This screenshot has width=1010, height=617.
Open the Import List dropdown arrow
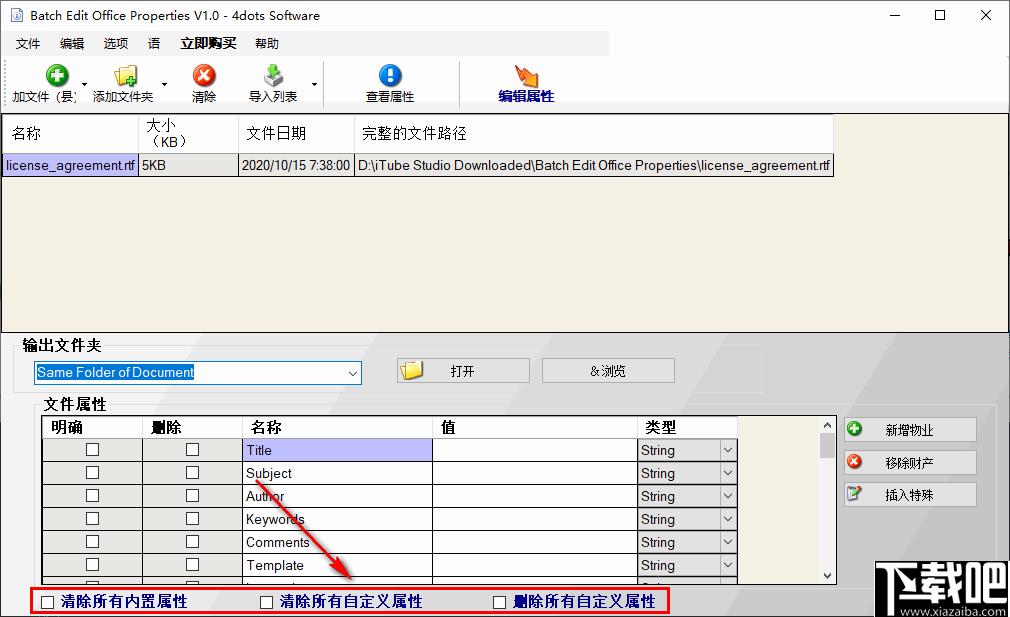click(x=314, y=84)
